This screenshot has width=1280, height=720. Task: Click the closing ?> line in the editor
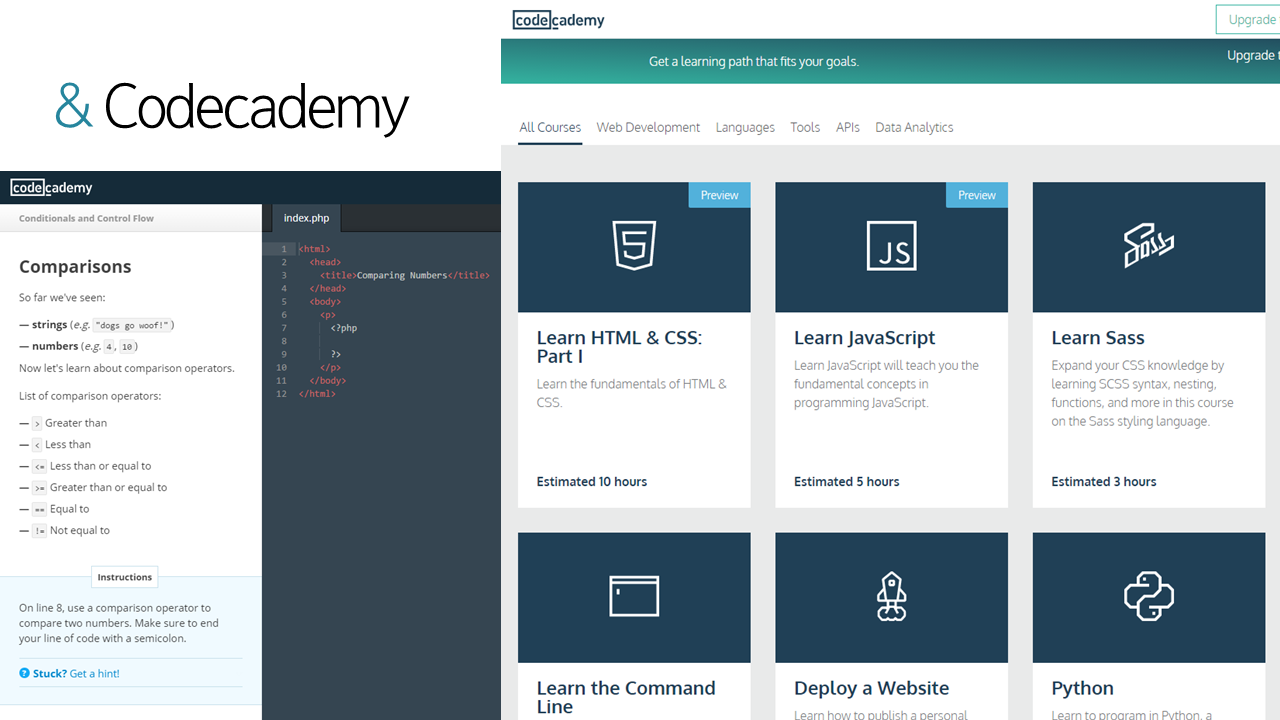click(336, 354)
